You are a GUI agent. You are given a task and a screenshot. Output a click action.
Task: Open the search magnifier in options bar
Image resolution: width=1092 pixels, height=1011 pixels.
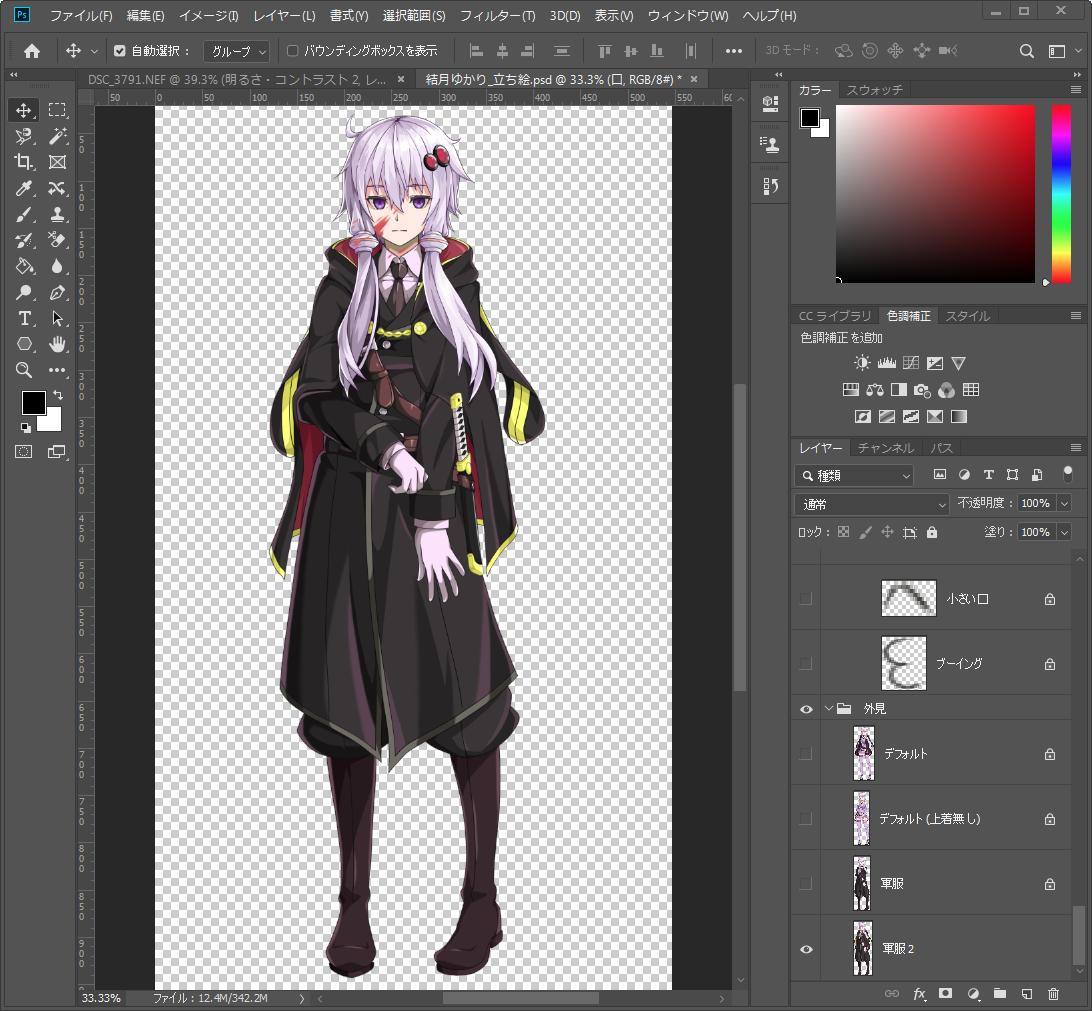(1026, 51)
